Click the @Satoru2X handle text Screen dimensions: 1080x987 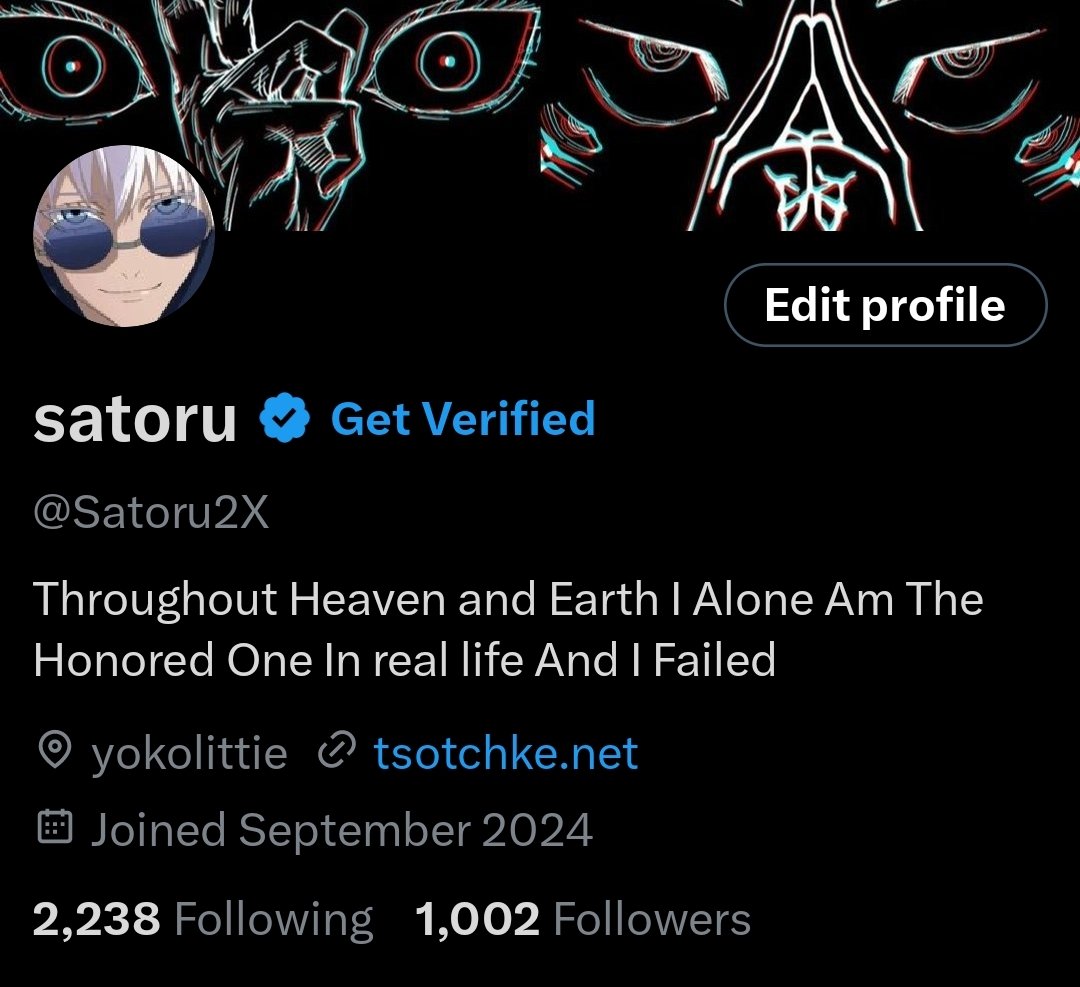click(x=151, y=512)
